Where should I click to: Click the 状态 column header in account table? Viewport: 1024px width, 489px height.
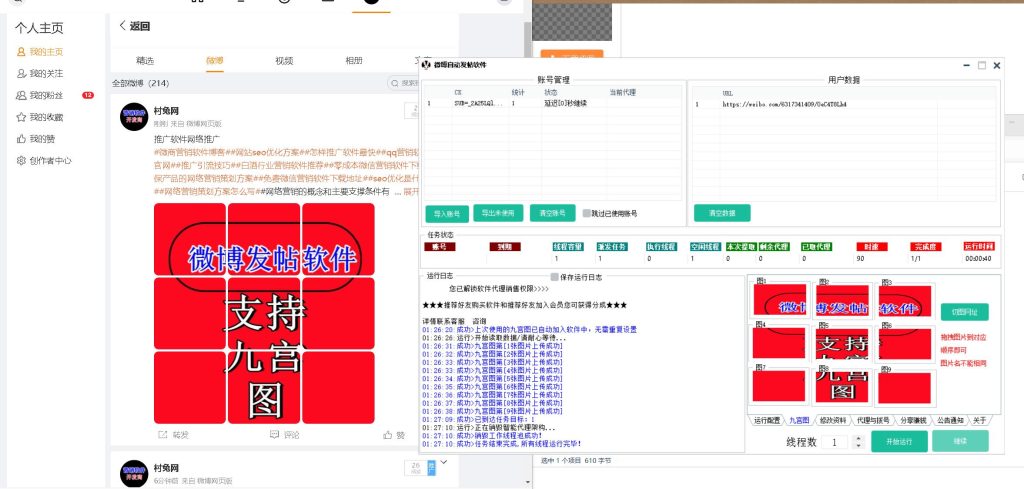(551, 93)
